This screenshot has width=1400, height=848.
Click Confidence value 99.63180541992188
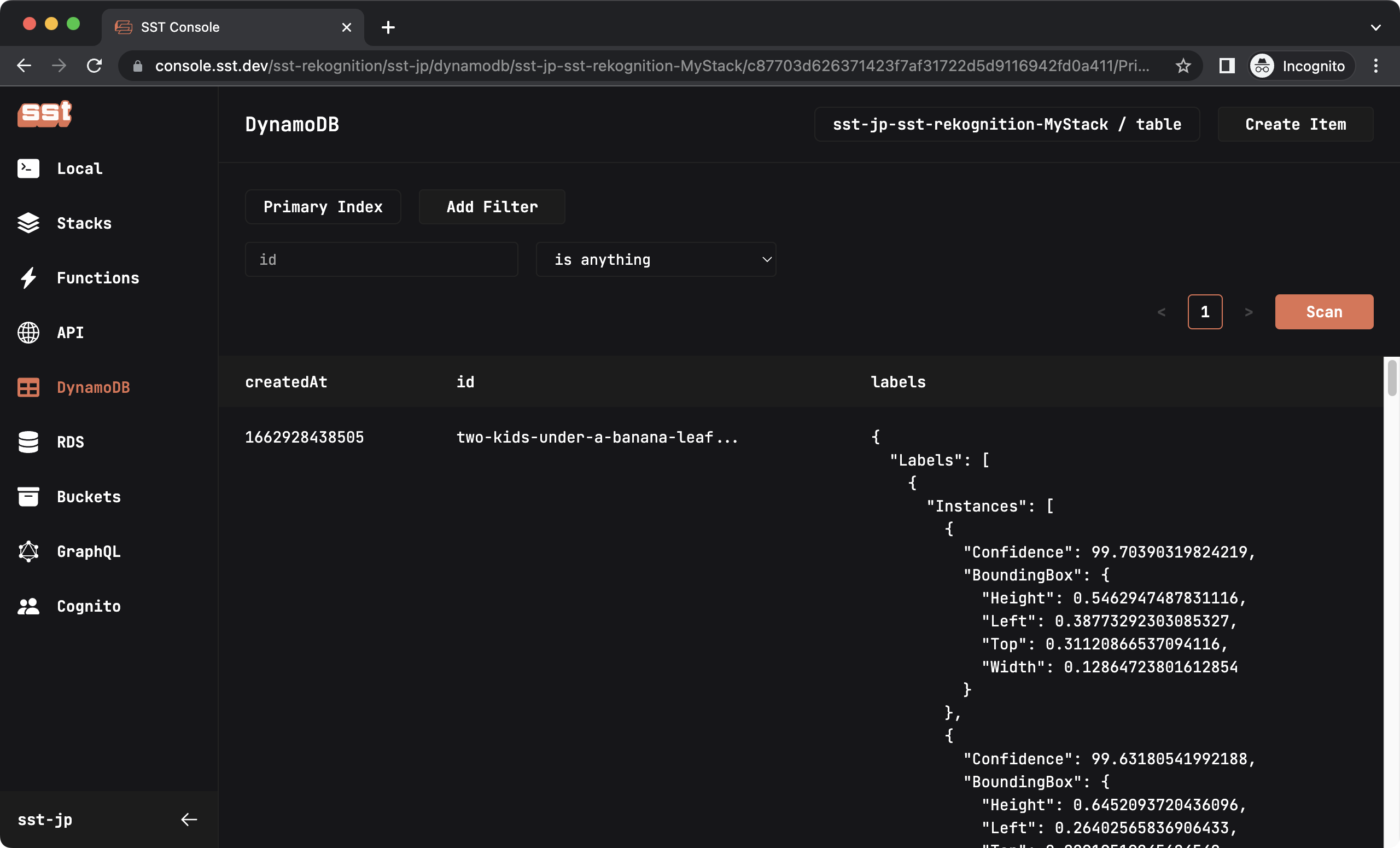point(1169,759)
